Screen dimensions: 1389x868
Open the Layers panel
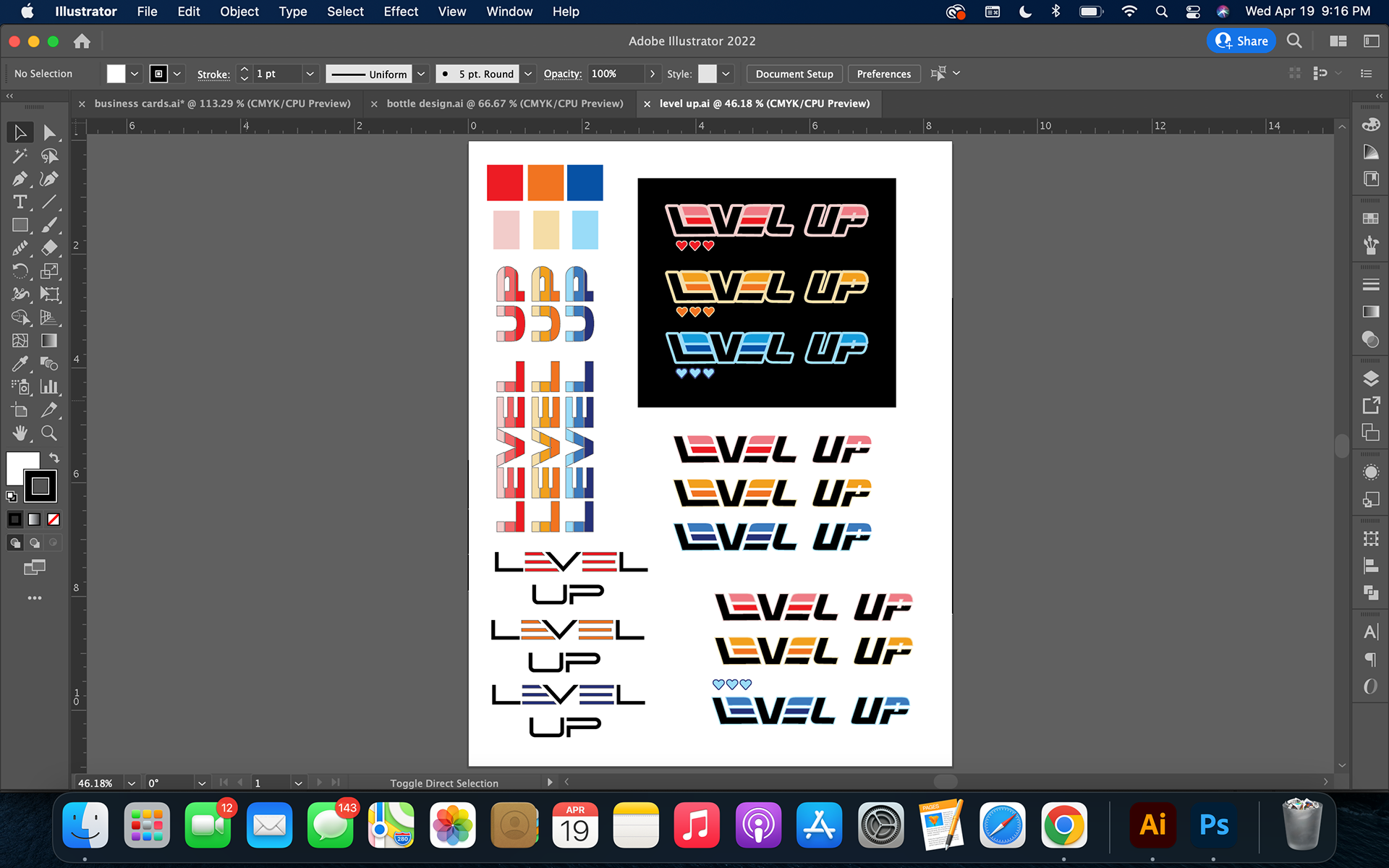click(x=1371, y=378)
